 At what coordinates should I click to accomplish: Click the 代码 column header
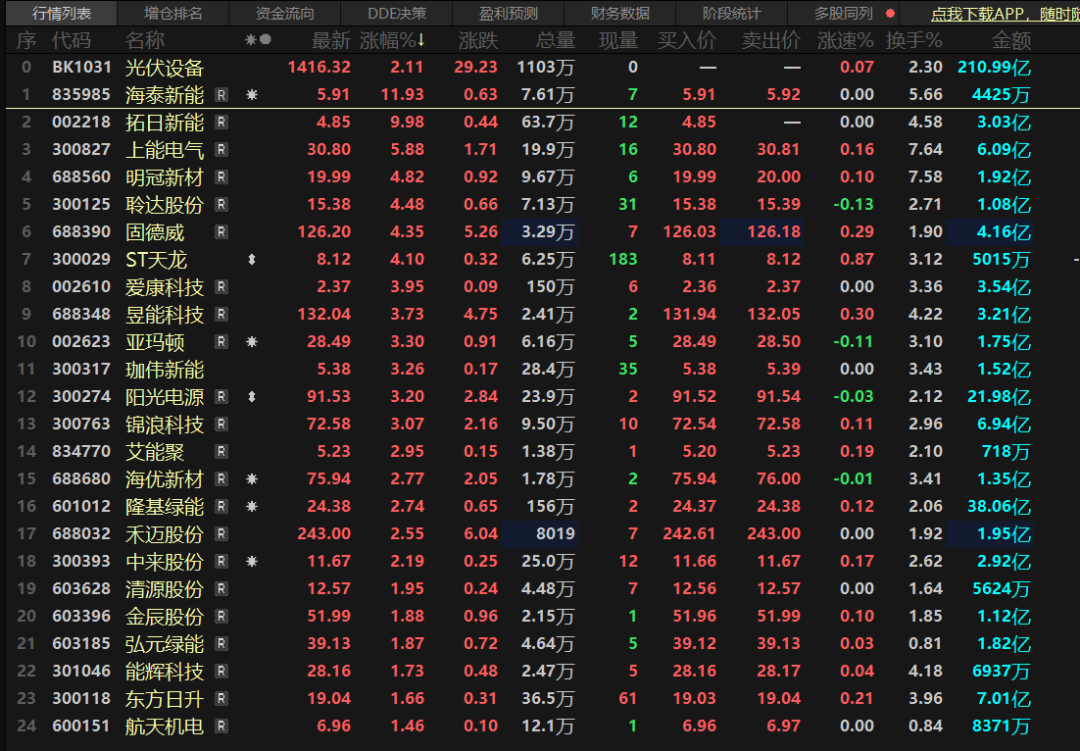coord(72,41)
